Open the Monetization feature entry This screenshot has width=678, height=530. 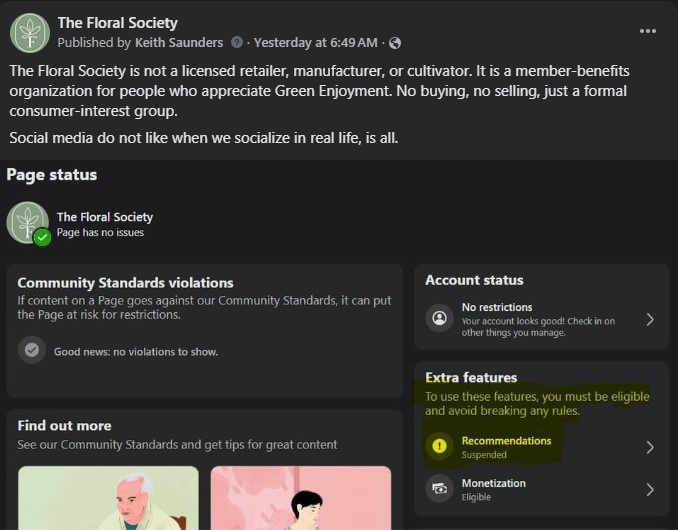coord(541,489)
